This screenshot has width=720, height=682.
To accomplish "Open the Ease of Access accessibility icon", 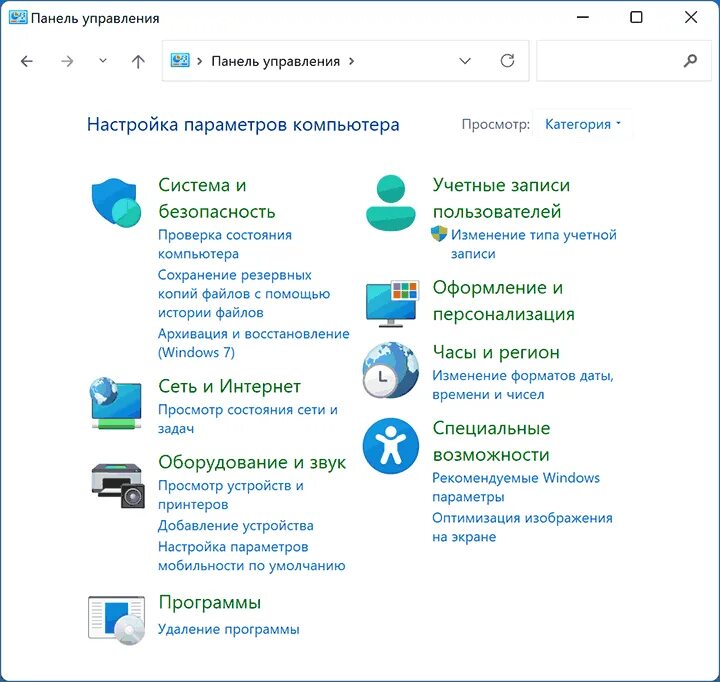I will (391, 445).
